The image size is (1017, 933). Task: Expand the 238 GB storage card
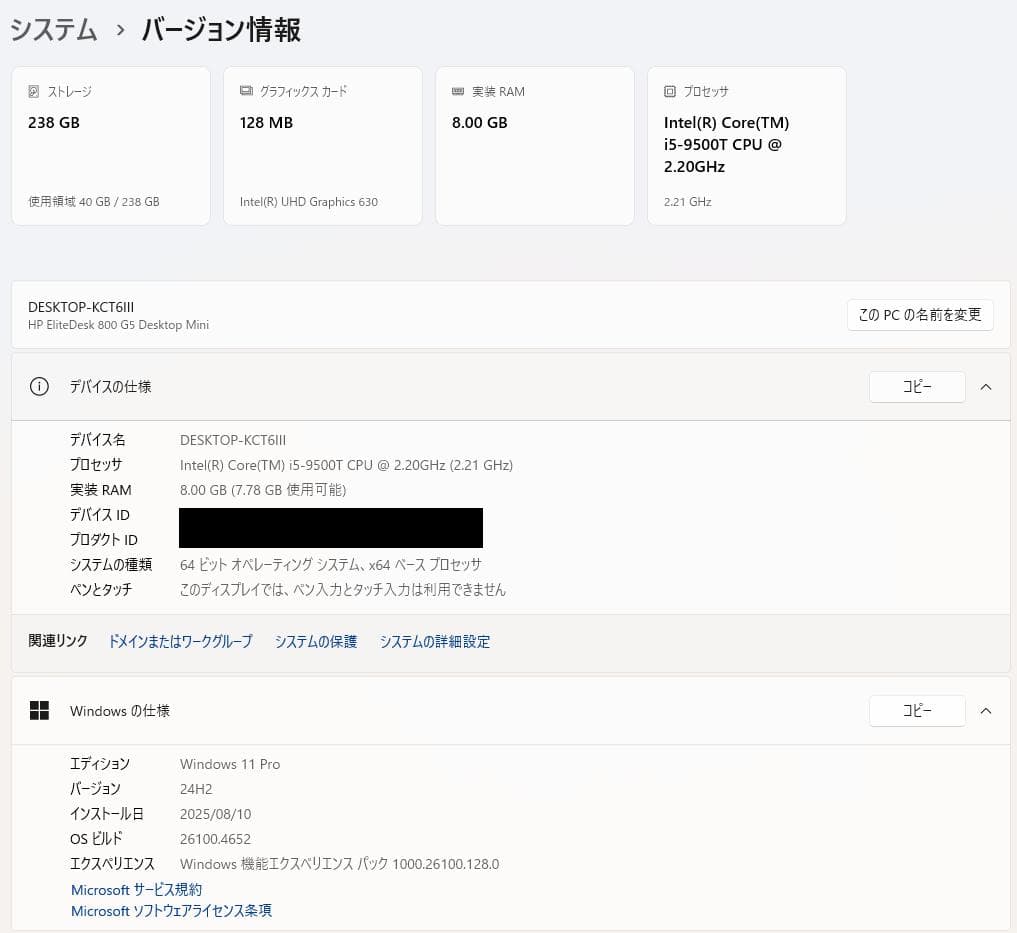(x=110, y=145)
